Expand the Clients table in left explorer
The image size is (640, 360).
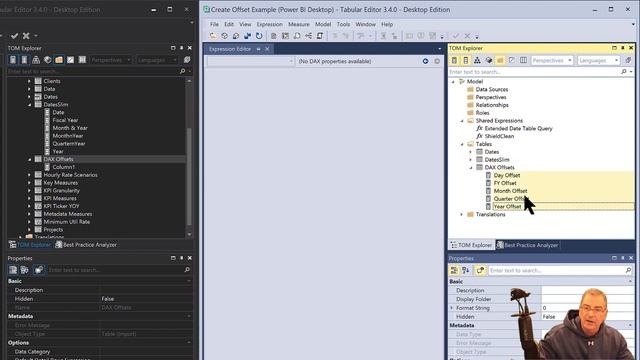coord(29,81)
